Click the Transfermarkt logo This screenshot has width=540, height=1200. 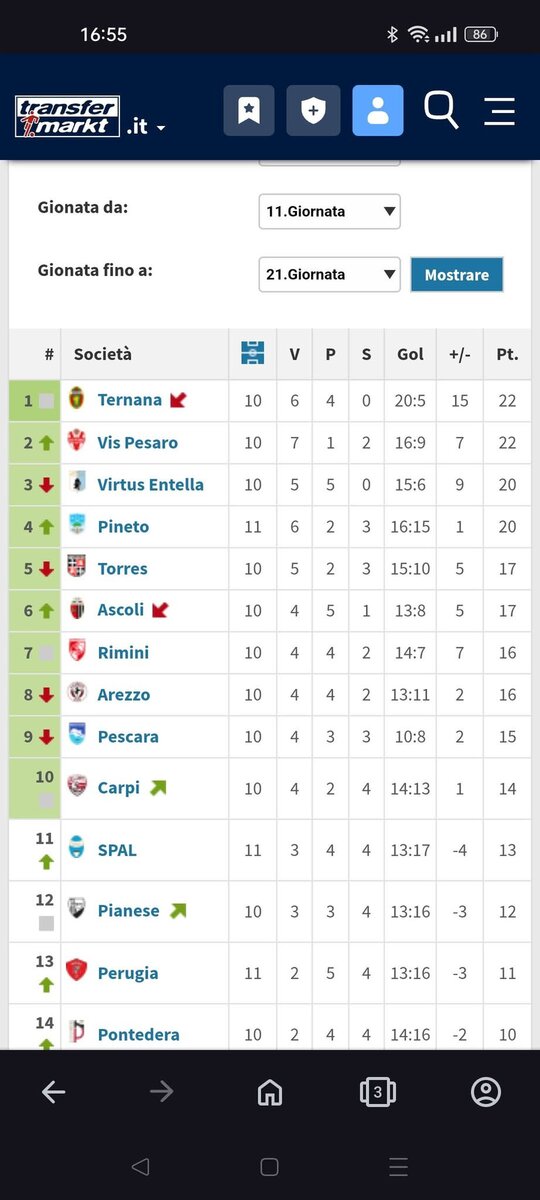pyautogui.click(x=68, y=116)
